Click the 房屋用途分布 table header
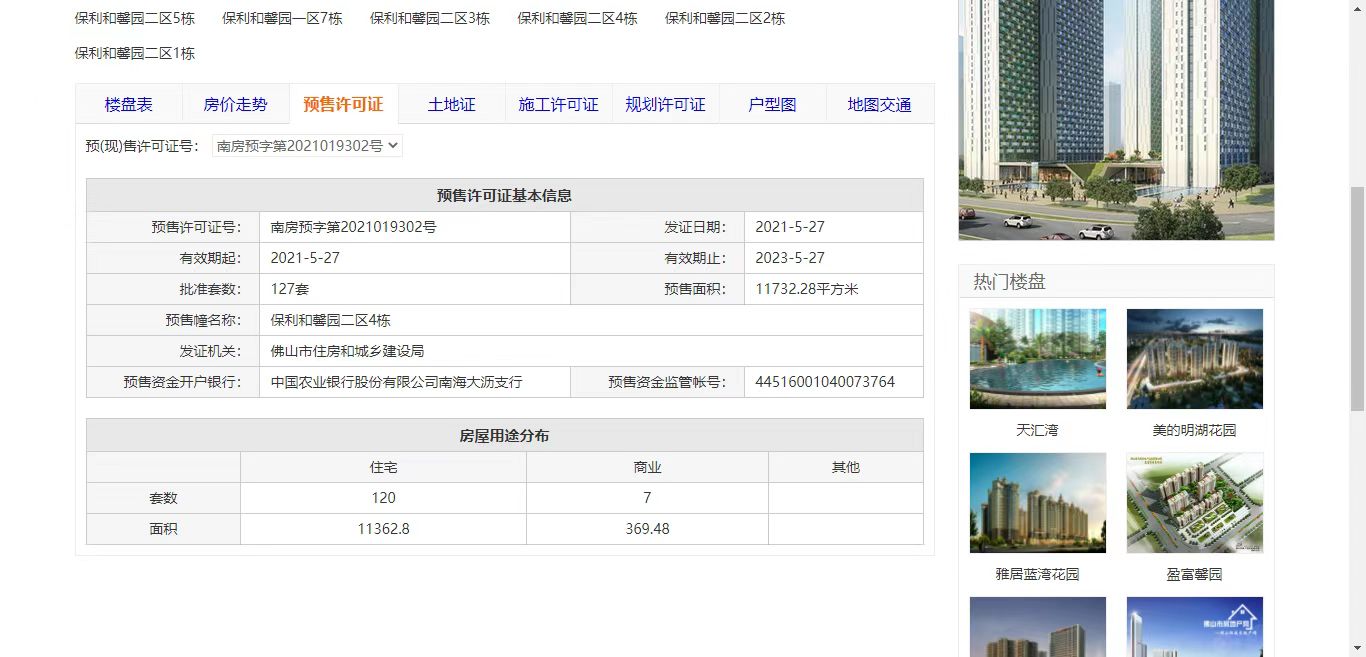 (x=505, y=436)
